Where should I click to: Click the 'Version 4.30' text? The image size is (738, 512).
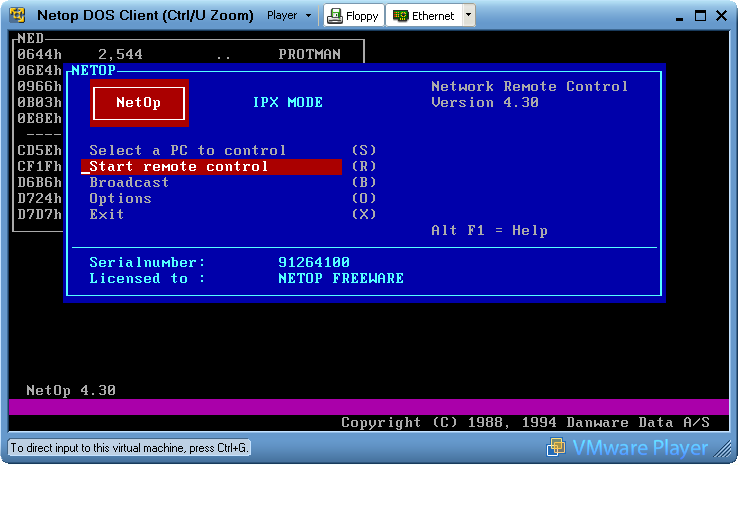tap(485, 102)
